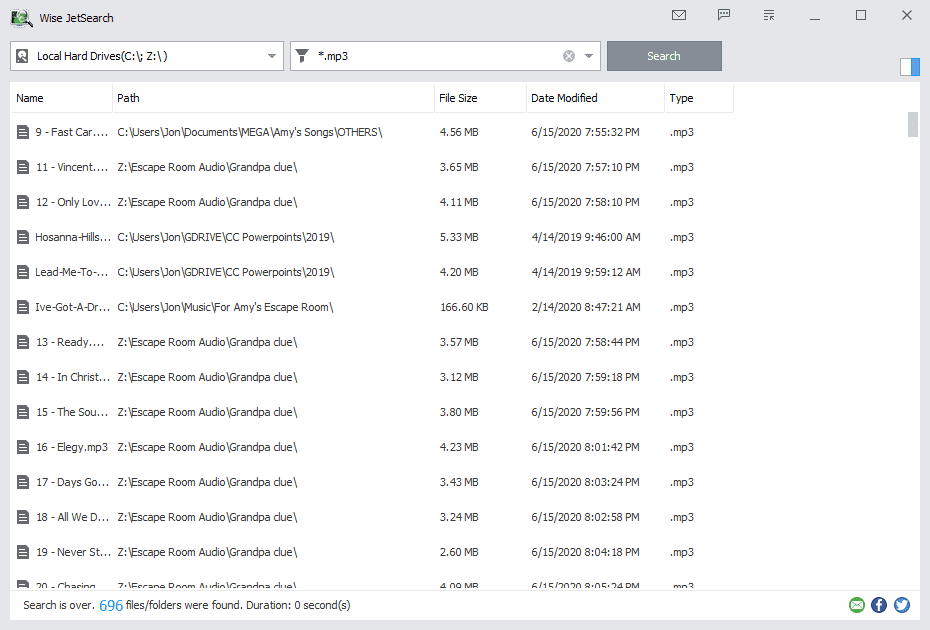Screen dimensions: 930x630
Task: Open the menu list icon in title bar
Action: pyautogui.click(x=769, y=15)
